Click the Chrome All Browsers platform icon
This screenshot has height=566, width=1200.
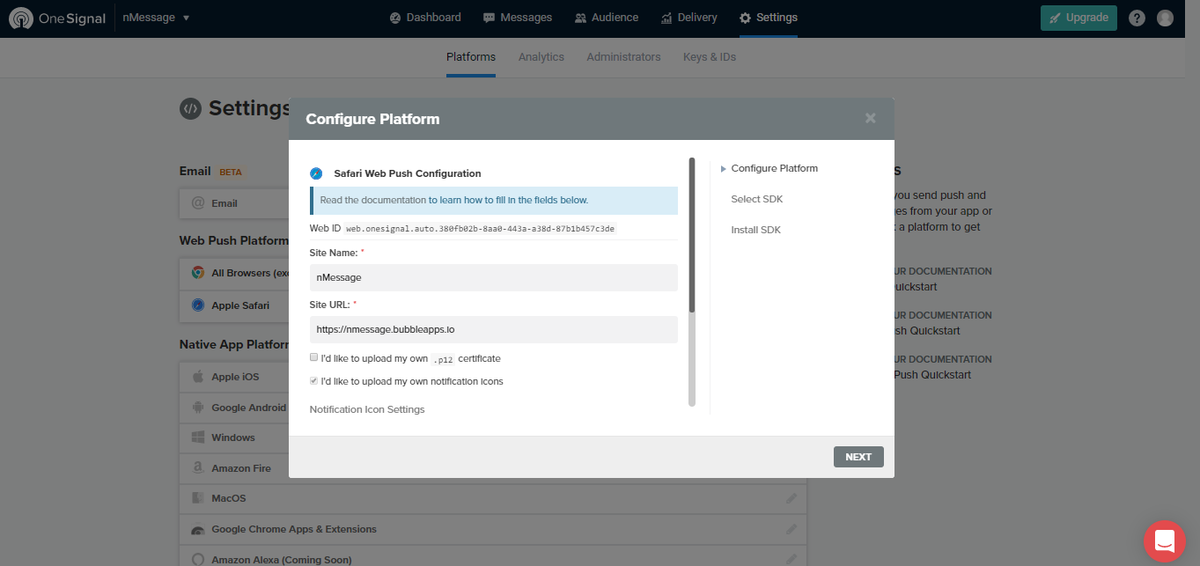click(198, 273)
